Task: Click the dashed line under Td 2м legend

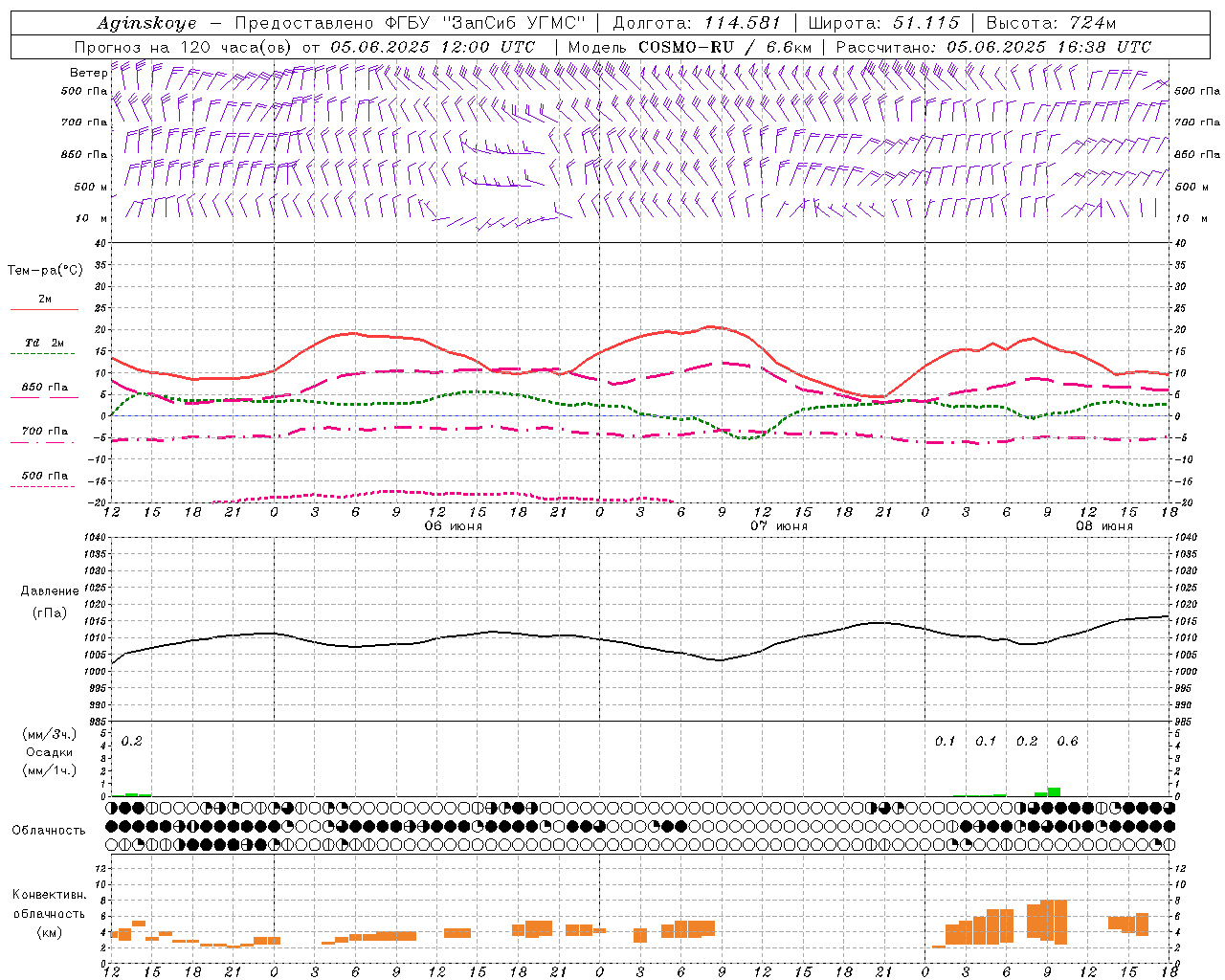Action: 43,353
